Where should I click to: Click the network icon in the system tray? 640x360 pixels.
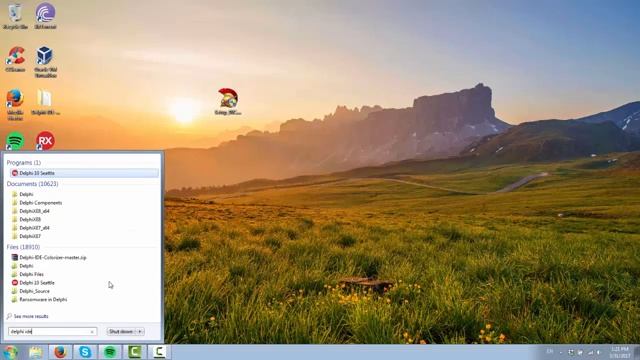pyautogui.click(x=590, y=352)
